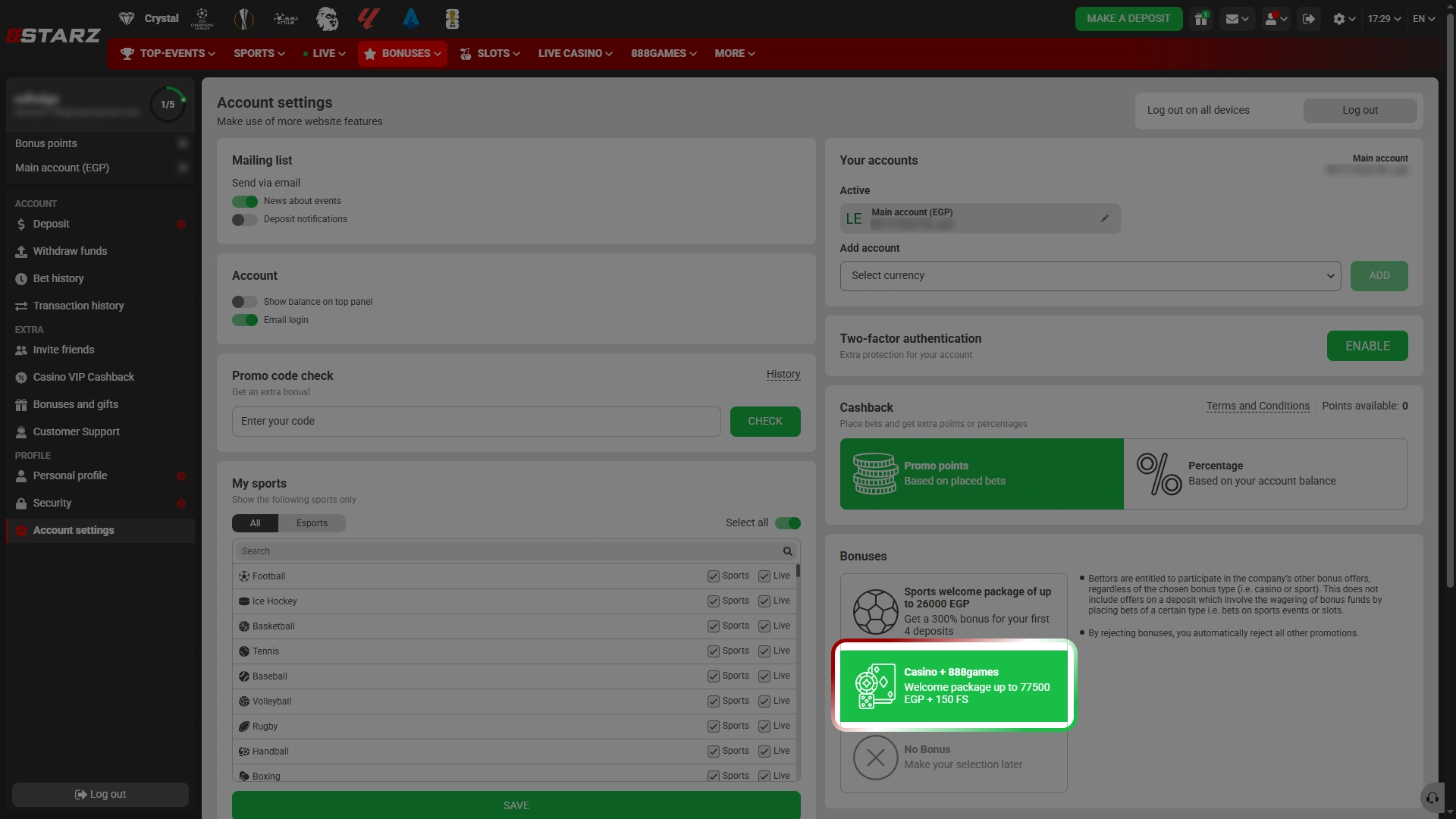Toggle News about events mailing switch
The width and height of the screenshot is (1456, 819).
point(245,202)
